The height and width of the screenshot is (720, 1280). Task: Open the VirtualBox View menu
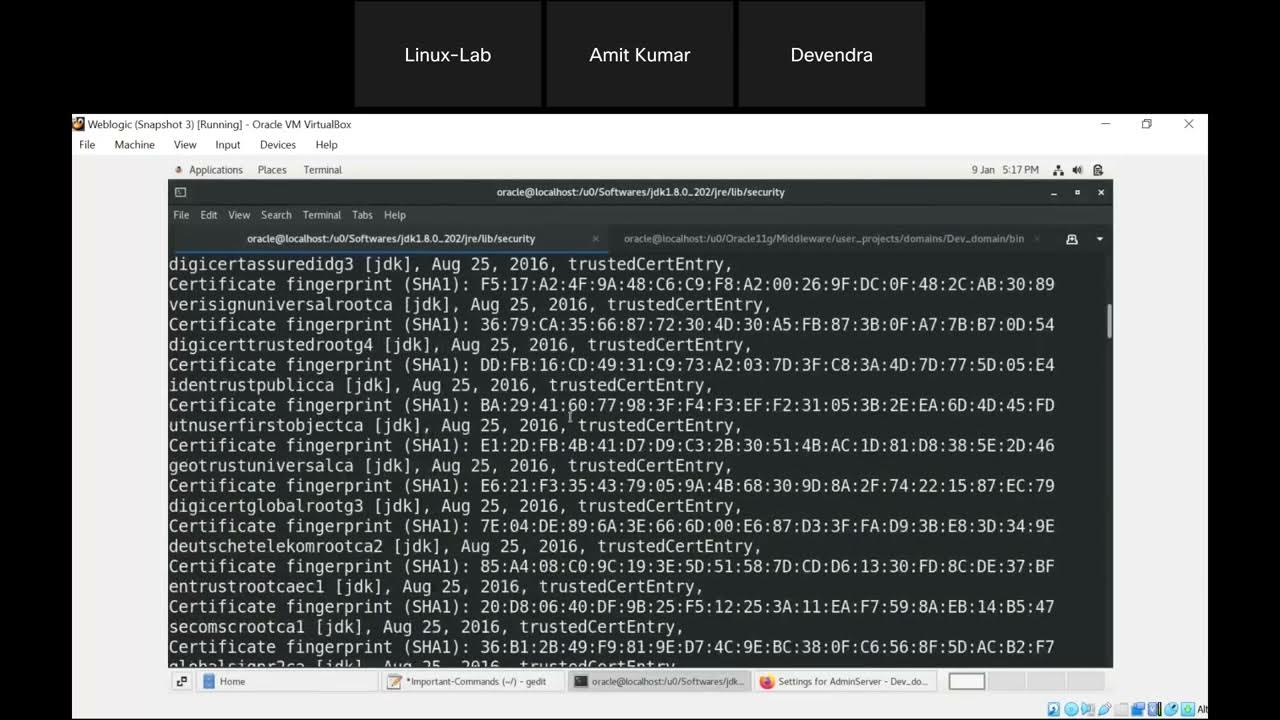185,145
